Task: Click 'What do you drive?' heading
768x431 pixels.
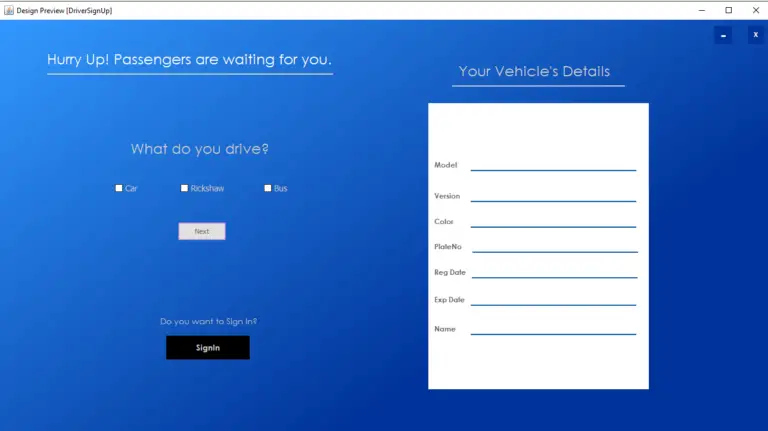Action: tap(200, 149)
